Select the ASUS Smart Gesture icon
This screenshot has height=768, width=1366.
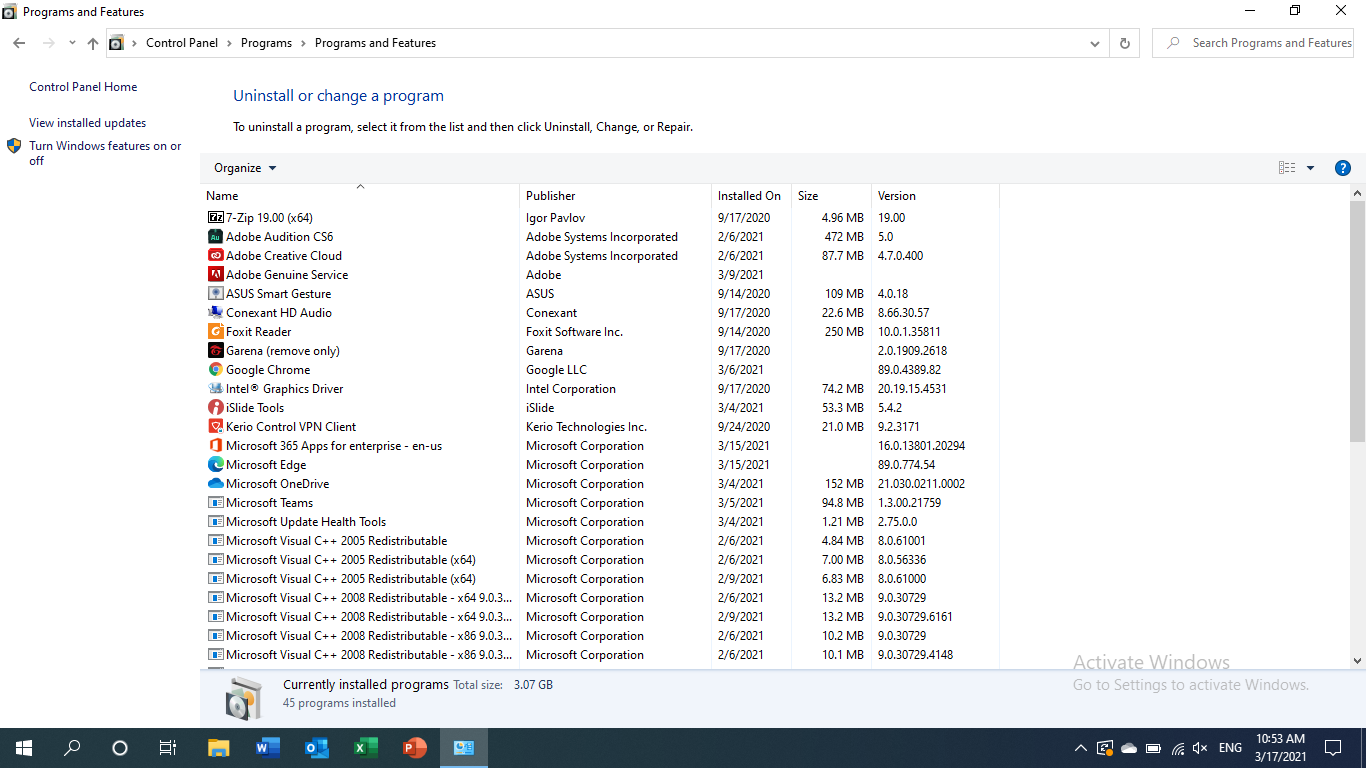[215, 293]
